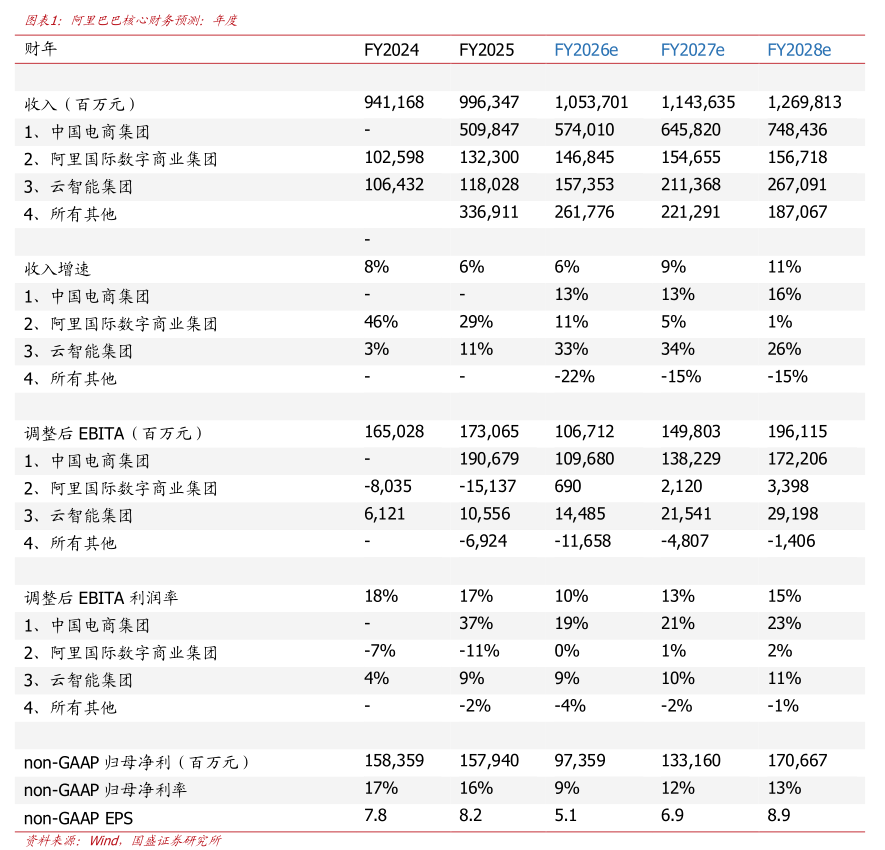Select the non-GAAP 归母净利（百万元）label
885x850 pixels.
point(136,762)
